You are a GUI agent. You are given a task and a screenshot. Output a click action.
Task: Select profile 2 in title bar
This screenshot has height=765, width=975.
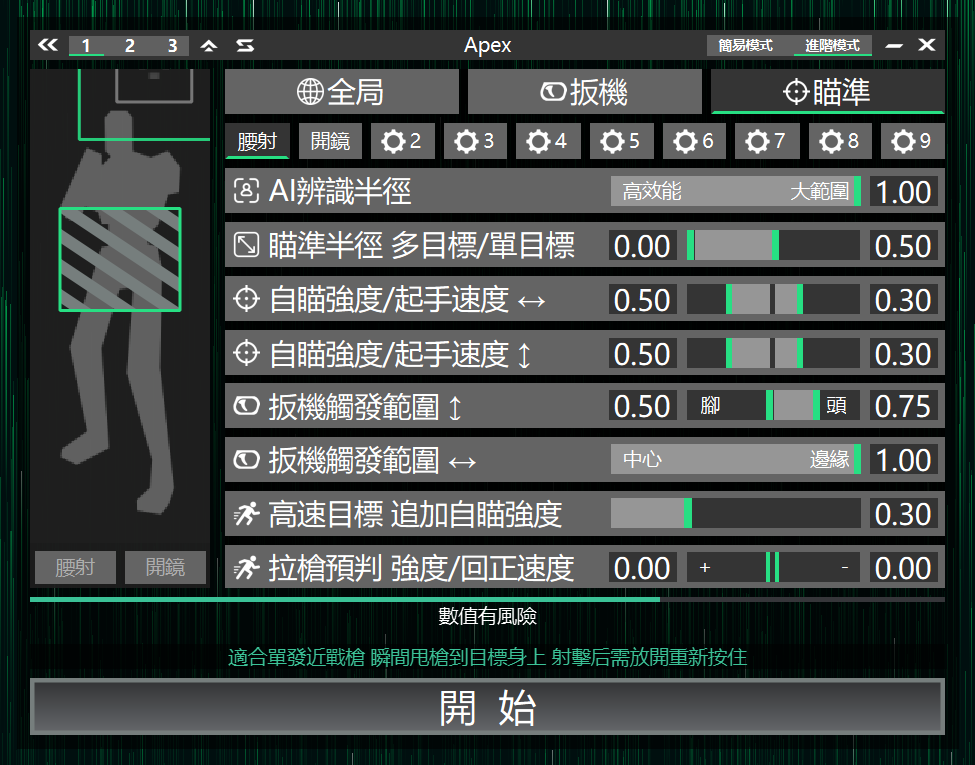[130, 46]
